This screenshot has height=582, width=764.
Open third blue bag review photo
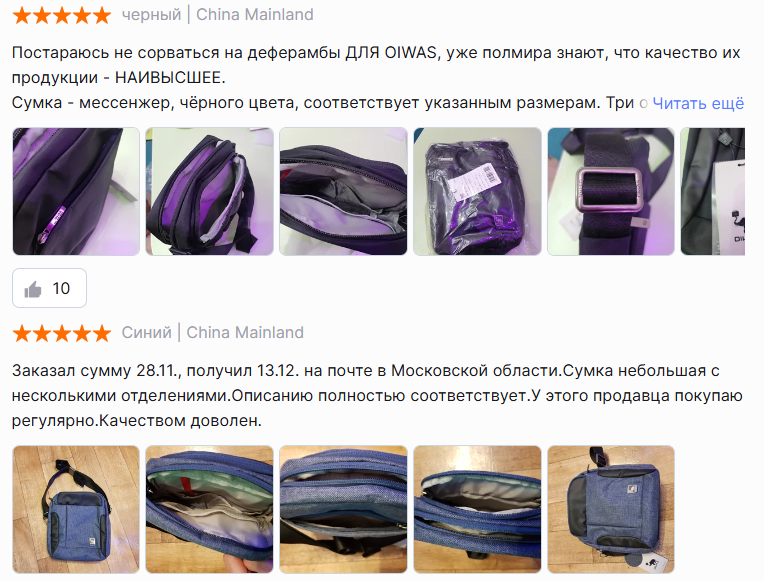[343, 509]
